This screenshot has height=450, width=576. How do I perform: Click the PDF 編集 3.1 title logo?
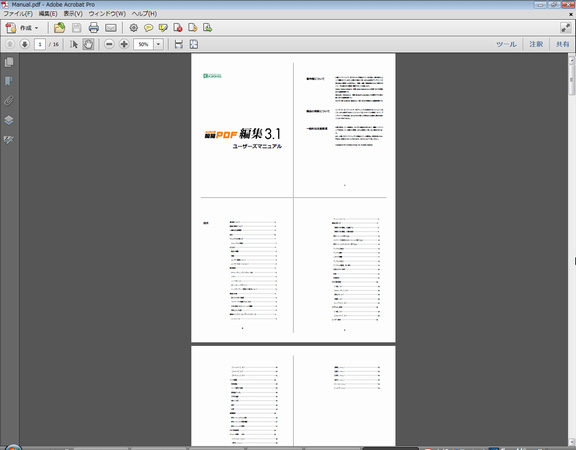click(243, 134)
